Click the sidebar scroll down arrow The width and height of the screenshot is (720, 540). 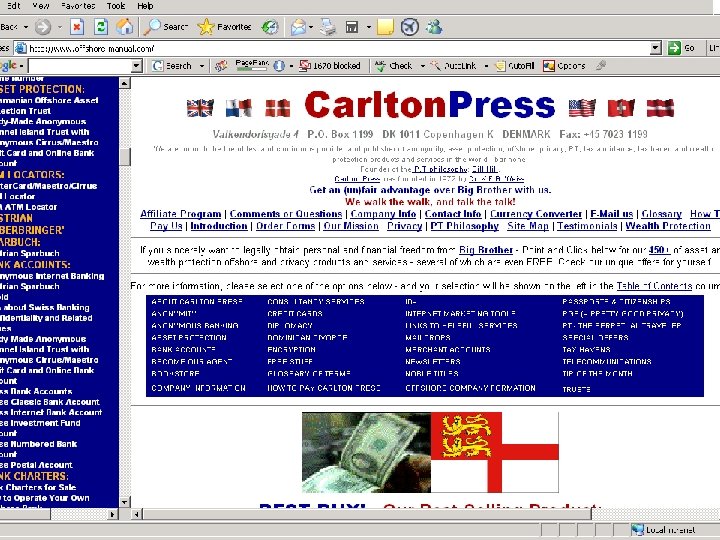click(x=124, y=502)
